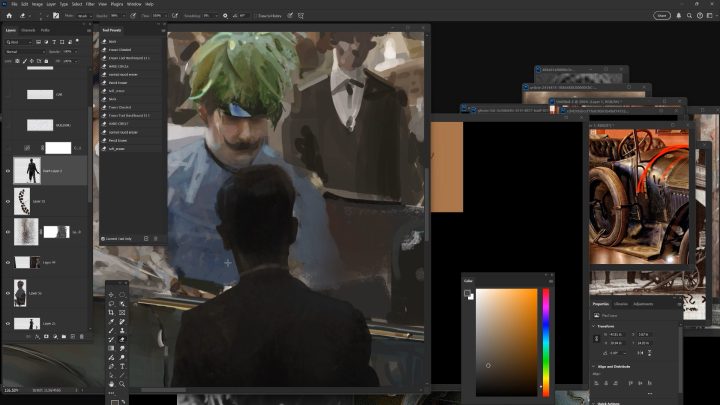
Task: Add a layer style fx icon
Action: (37, 337)
